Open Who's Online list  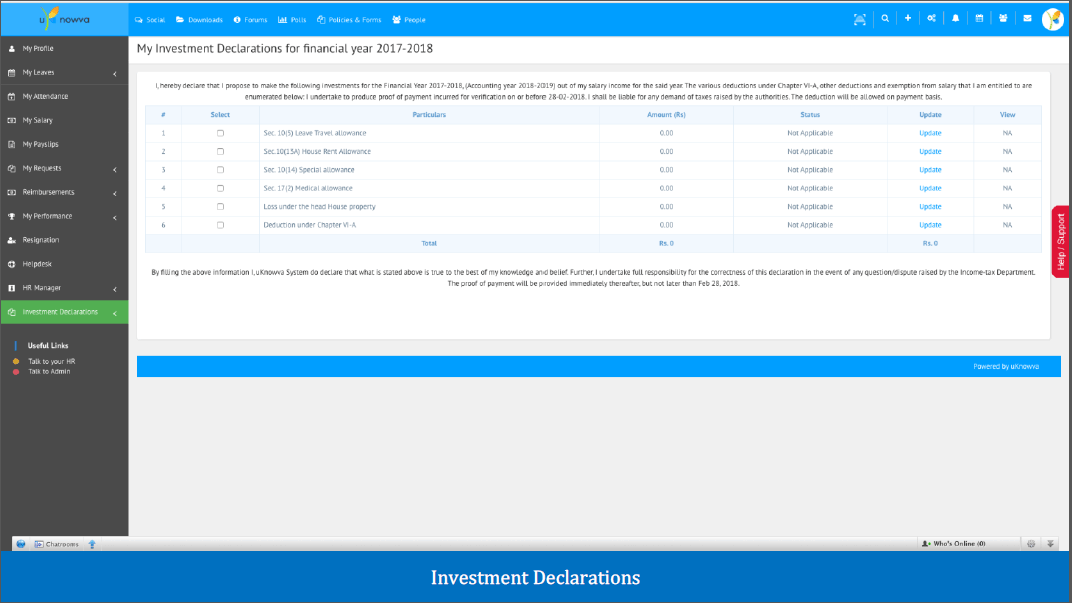point(954,544)
